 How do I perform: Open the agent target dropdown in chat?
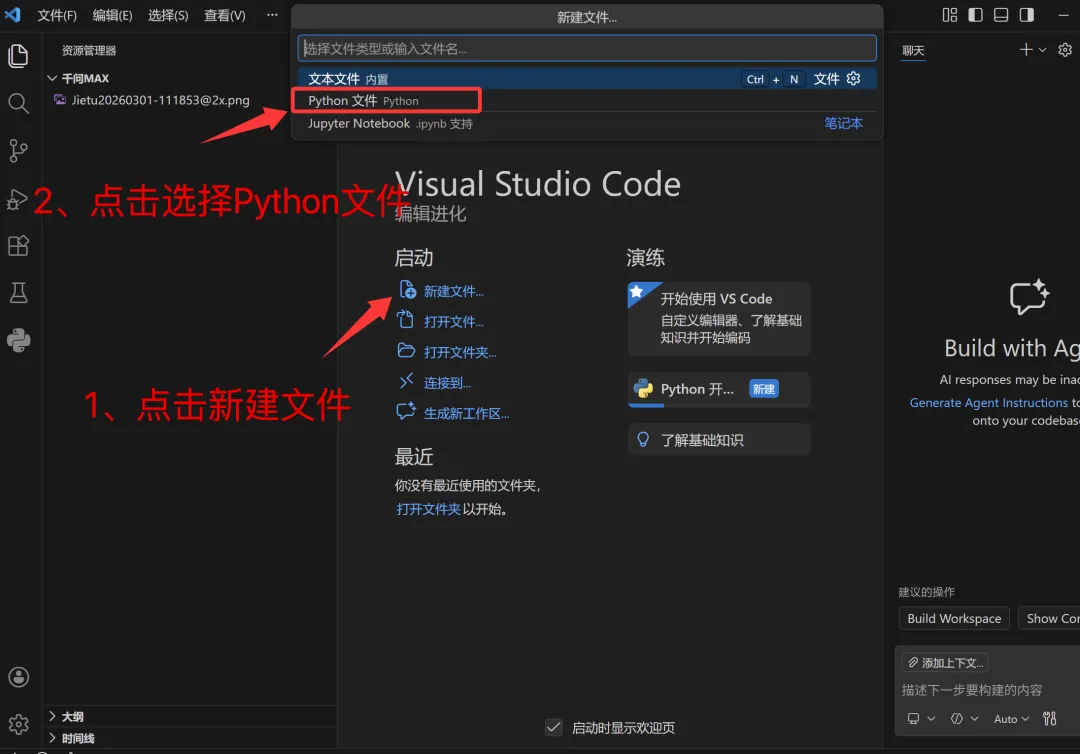click(921, 718)
